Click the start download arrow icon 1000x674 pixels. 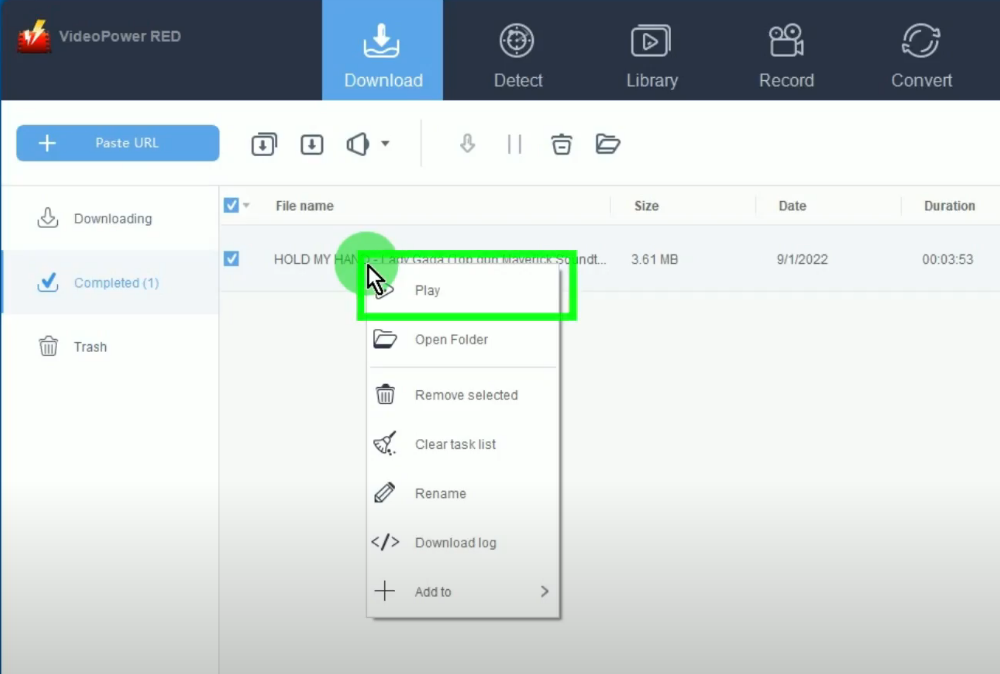tap(467, 144)
